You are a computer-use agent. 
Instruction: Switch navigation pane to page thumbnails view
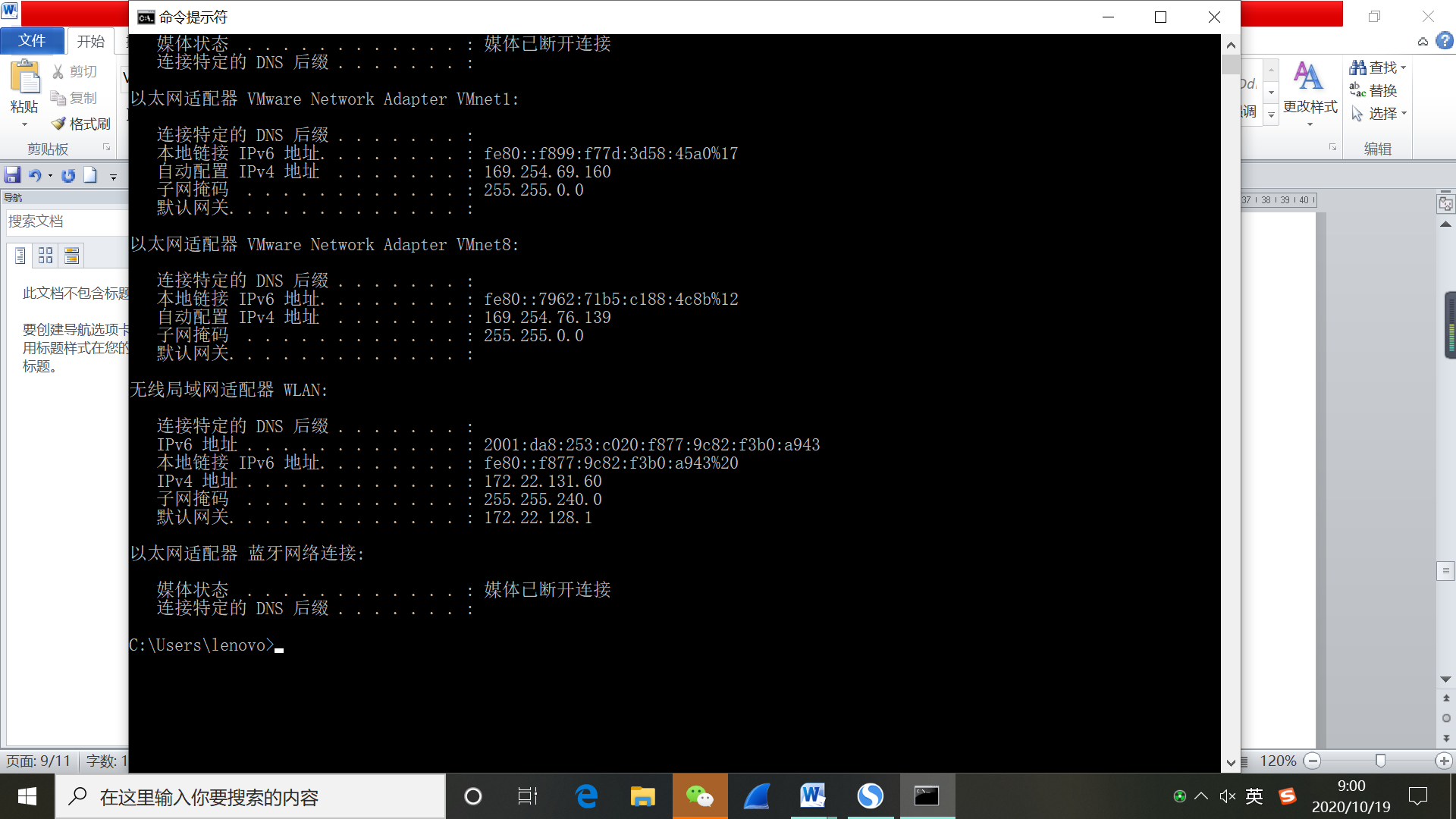(x=45, y=256)
